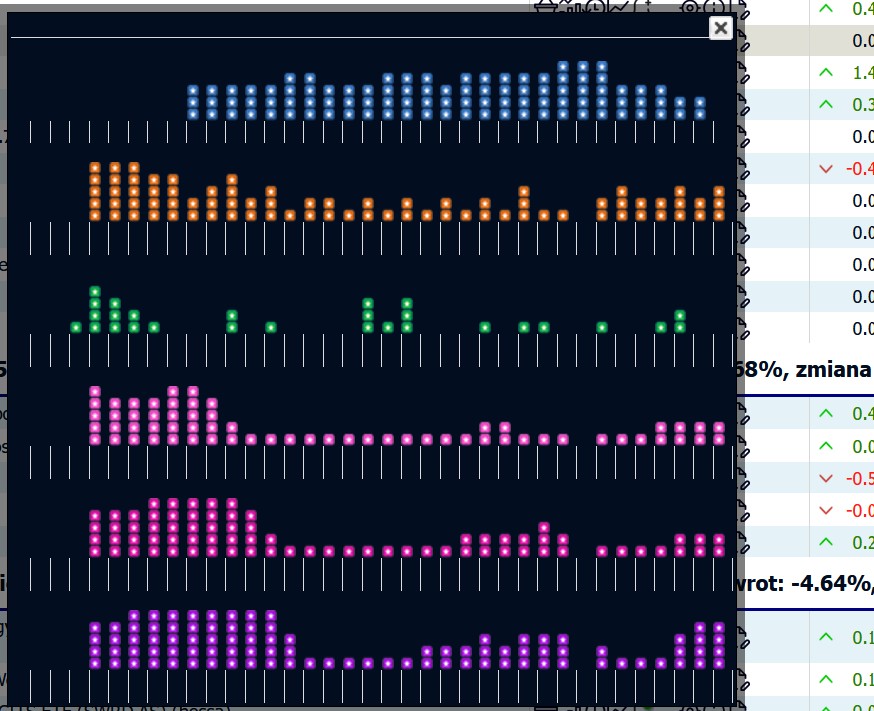The width and height of the screenshot is (874, 711).
Task: Click the green up arrow in the 0.2 row
Action: (x=825, y=542)
